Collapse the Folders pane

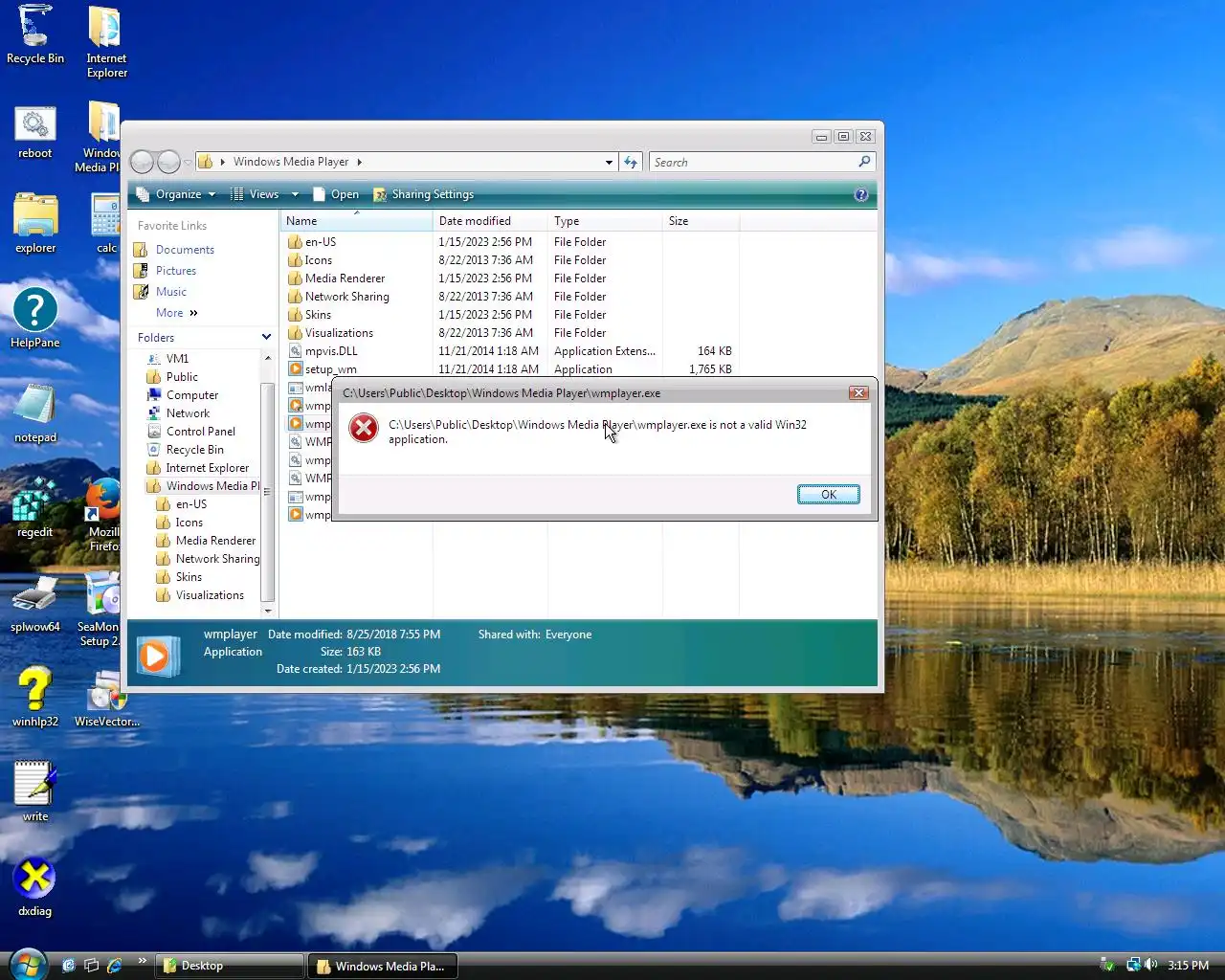pyautogui.click(x=266, y=337)
